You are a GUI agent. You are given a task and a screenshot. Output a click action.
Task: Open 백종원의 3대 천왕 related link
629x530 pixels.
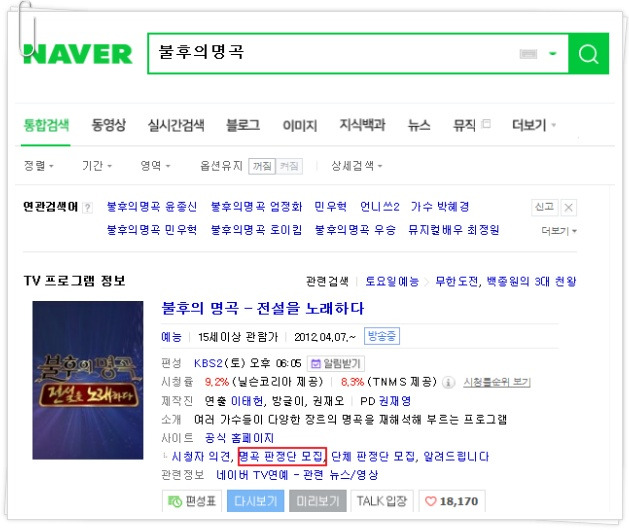pos(532,281)
